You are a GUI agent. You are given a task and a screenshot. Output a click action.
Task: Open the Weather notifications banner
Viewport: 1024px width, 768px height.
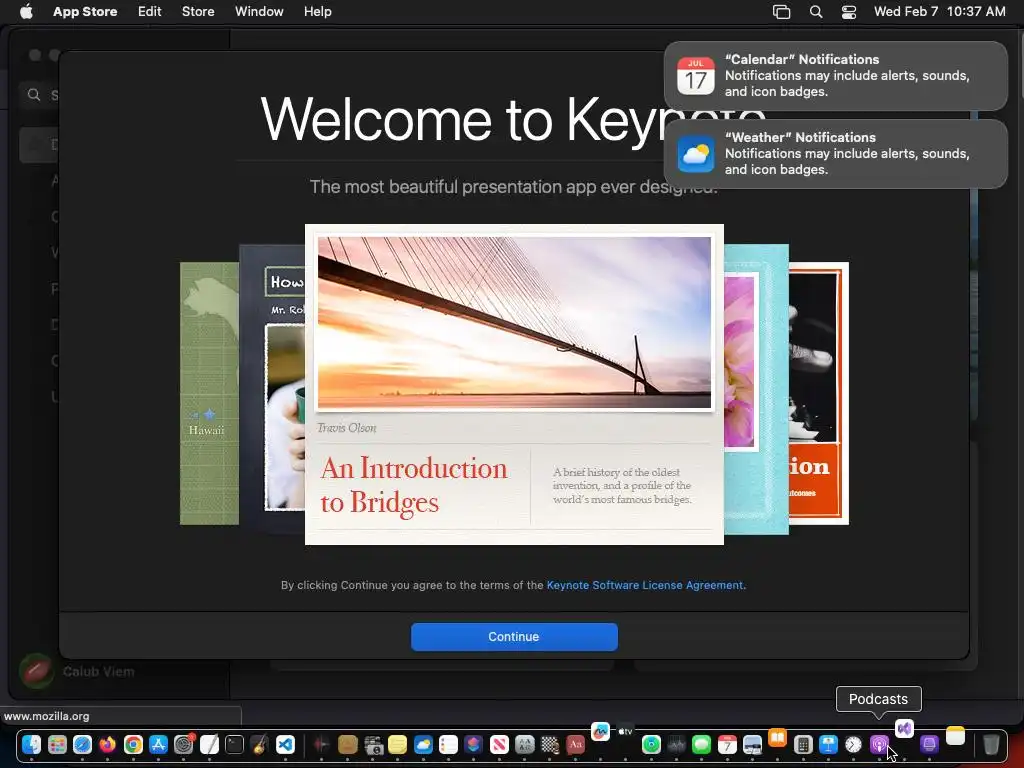(835, 153)
